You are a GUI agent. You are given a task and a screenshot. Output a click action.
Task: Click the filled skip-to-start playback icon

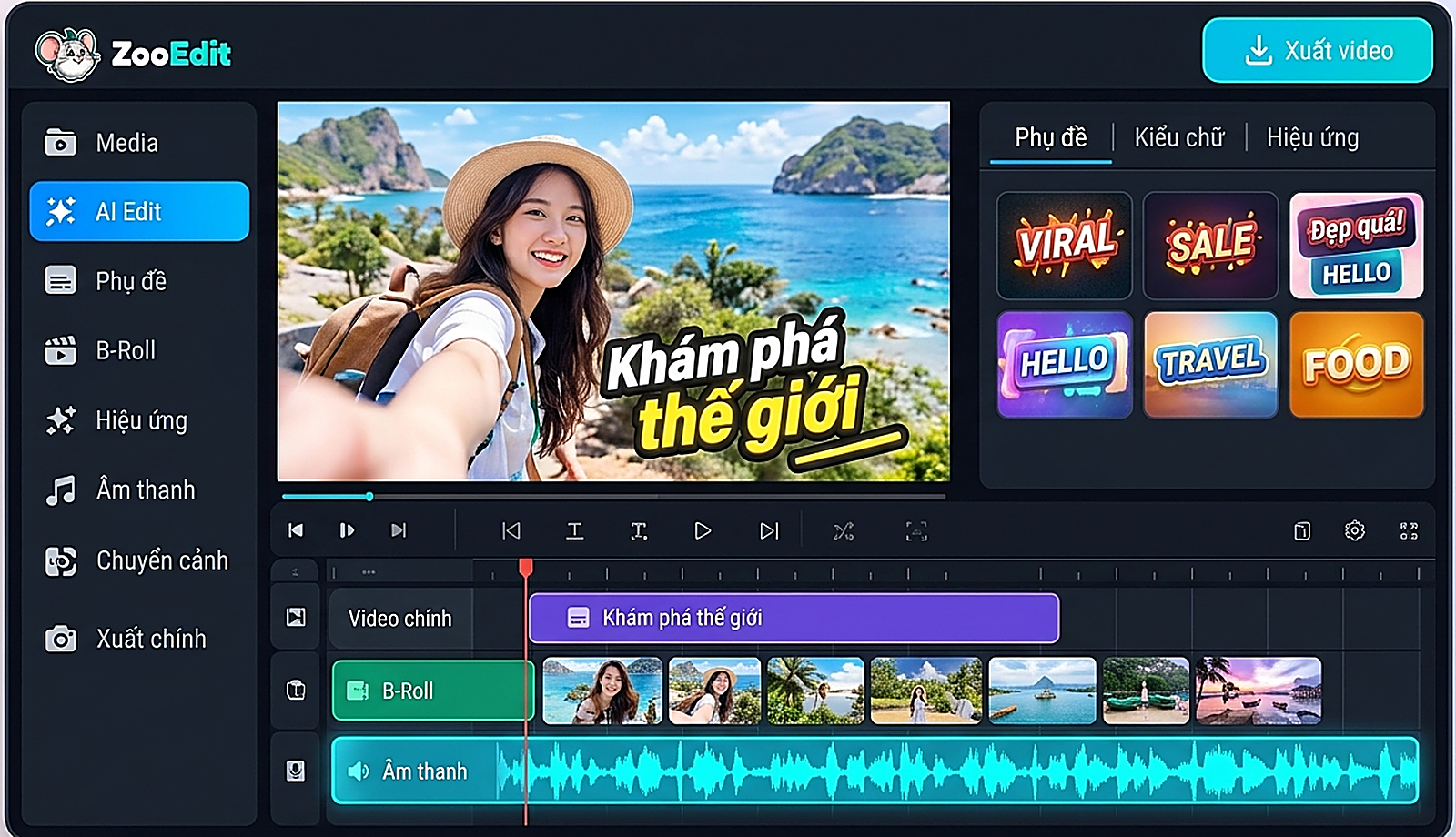click(296, 530)
